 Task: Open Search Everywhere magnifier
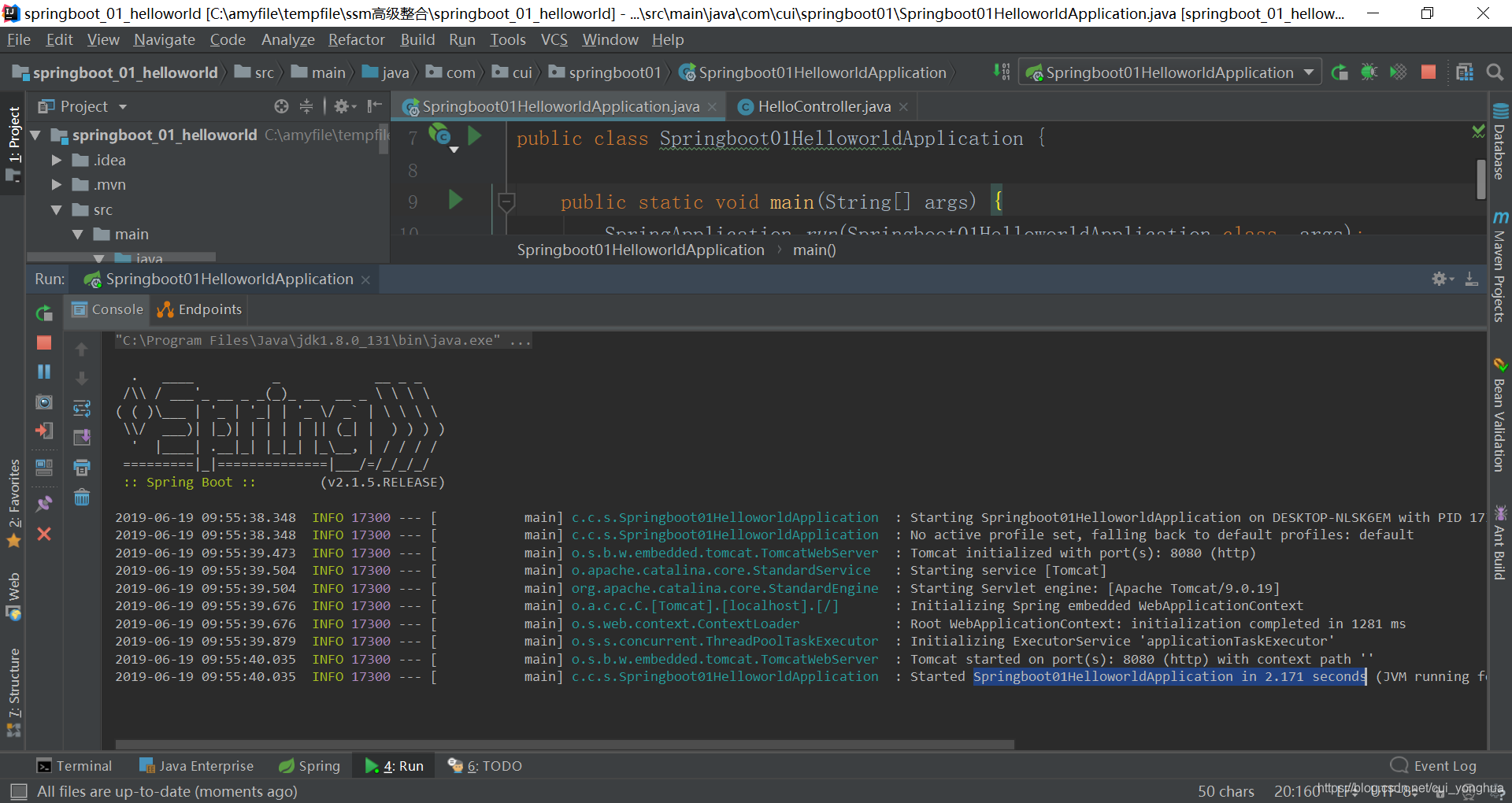(x=1495, y=72)
